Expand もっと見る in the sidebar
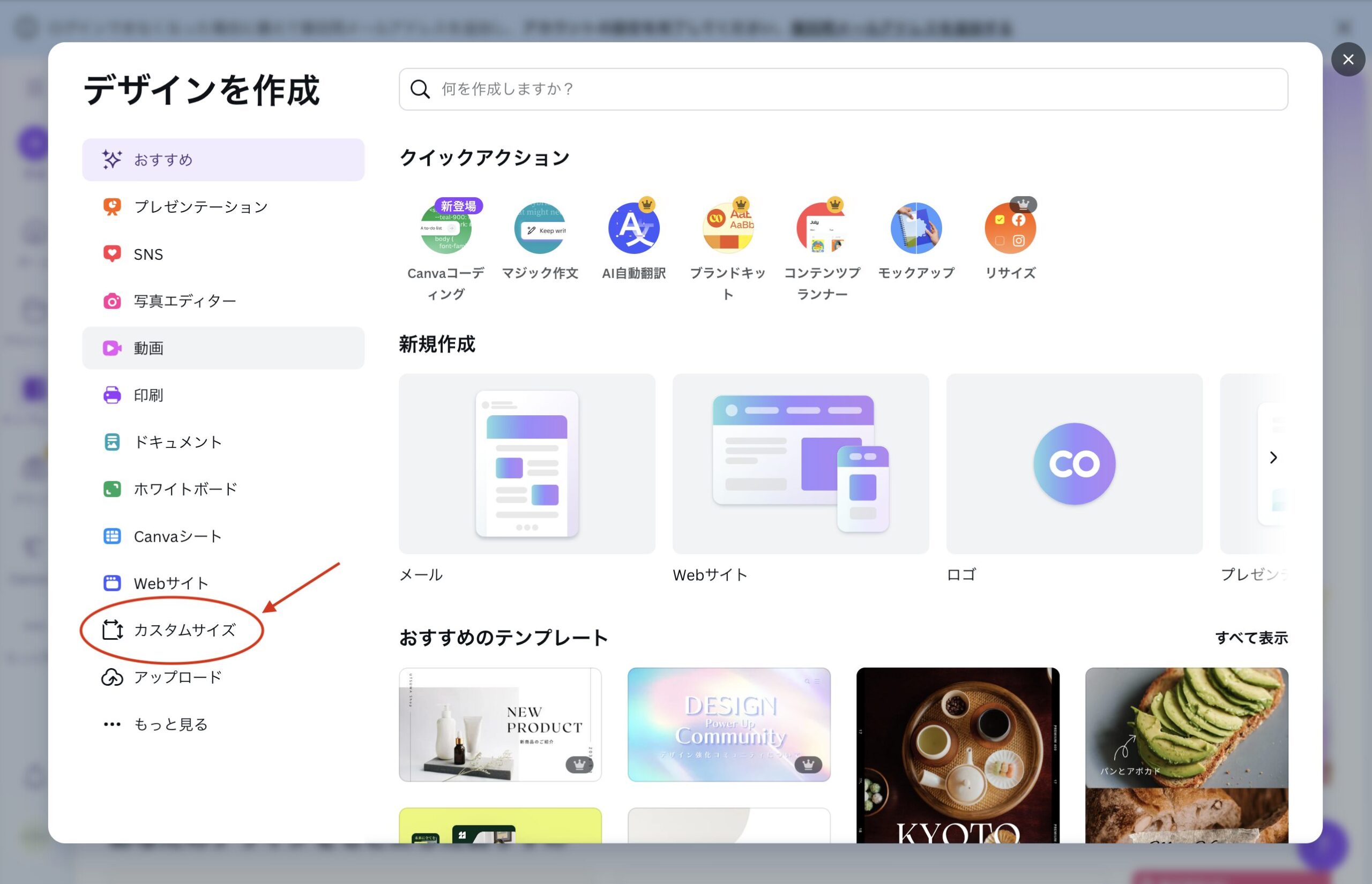Viewport: 1372px width, 884px height. (170, 724)
